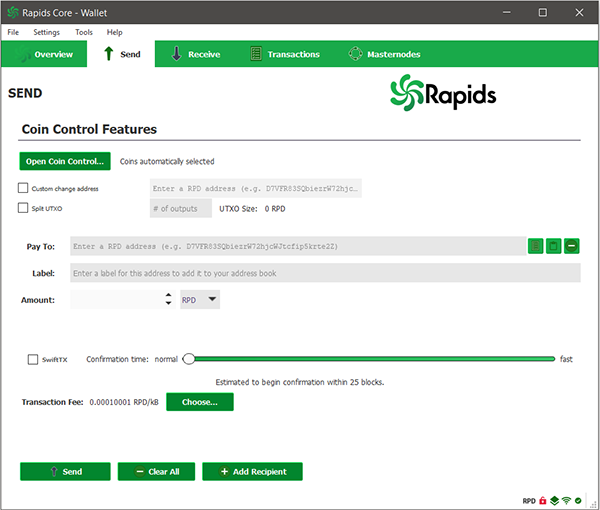Click Add Recipient button
This screenshot has height=510, width=600.
click(x=253, y=471)
